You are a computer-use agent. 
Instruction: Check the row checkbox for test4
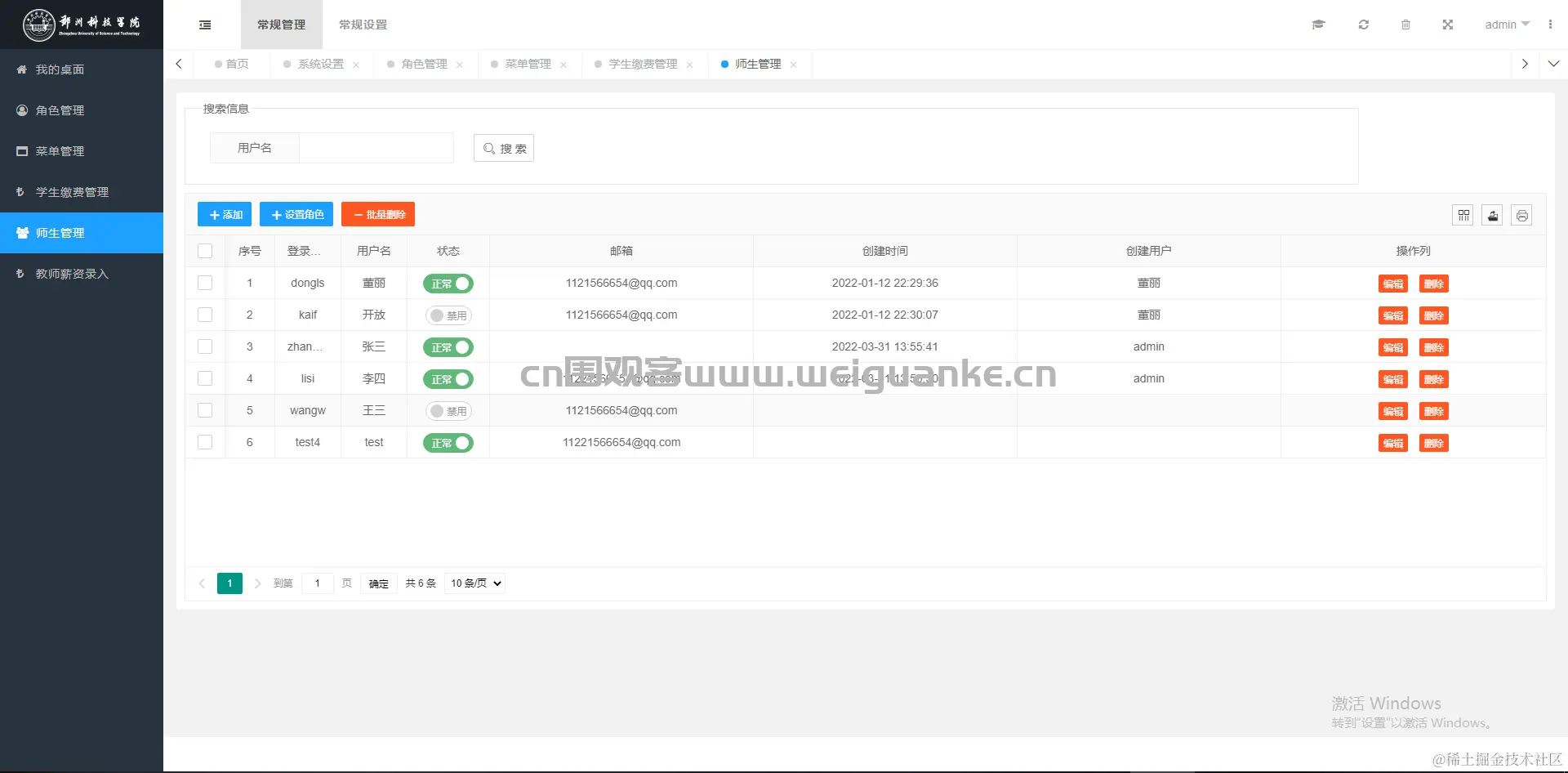[x=205, y=442]
